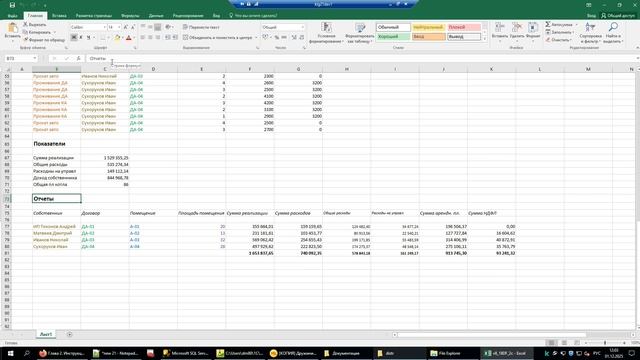Click Merge and Center (Объединить и поместить в центре)
This screenshot has height=360, width=640.
tap(218, 38)
